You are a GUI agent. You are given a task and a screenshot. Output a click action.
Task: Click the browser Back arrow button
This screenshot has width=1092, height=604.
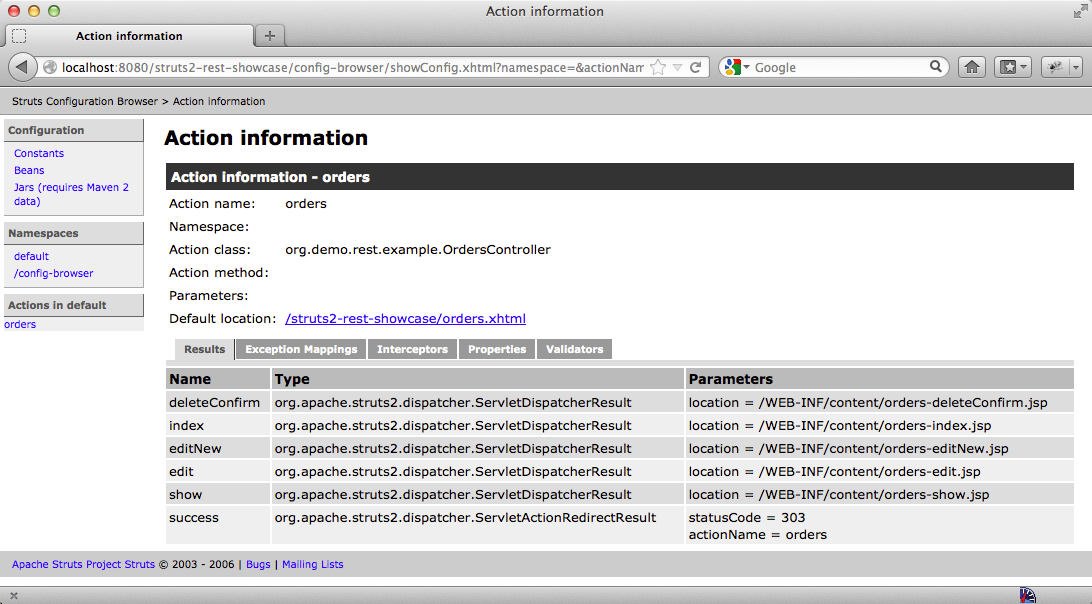[x=22, y=67]
